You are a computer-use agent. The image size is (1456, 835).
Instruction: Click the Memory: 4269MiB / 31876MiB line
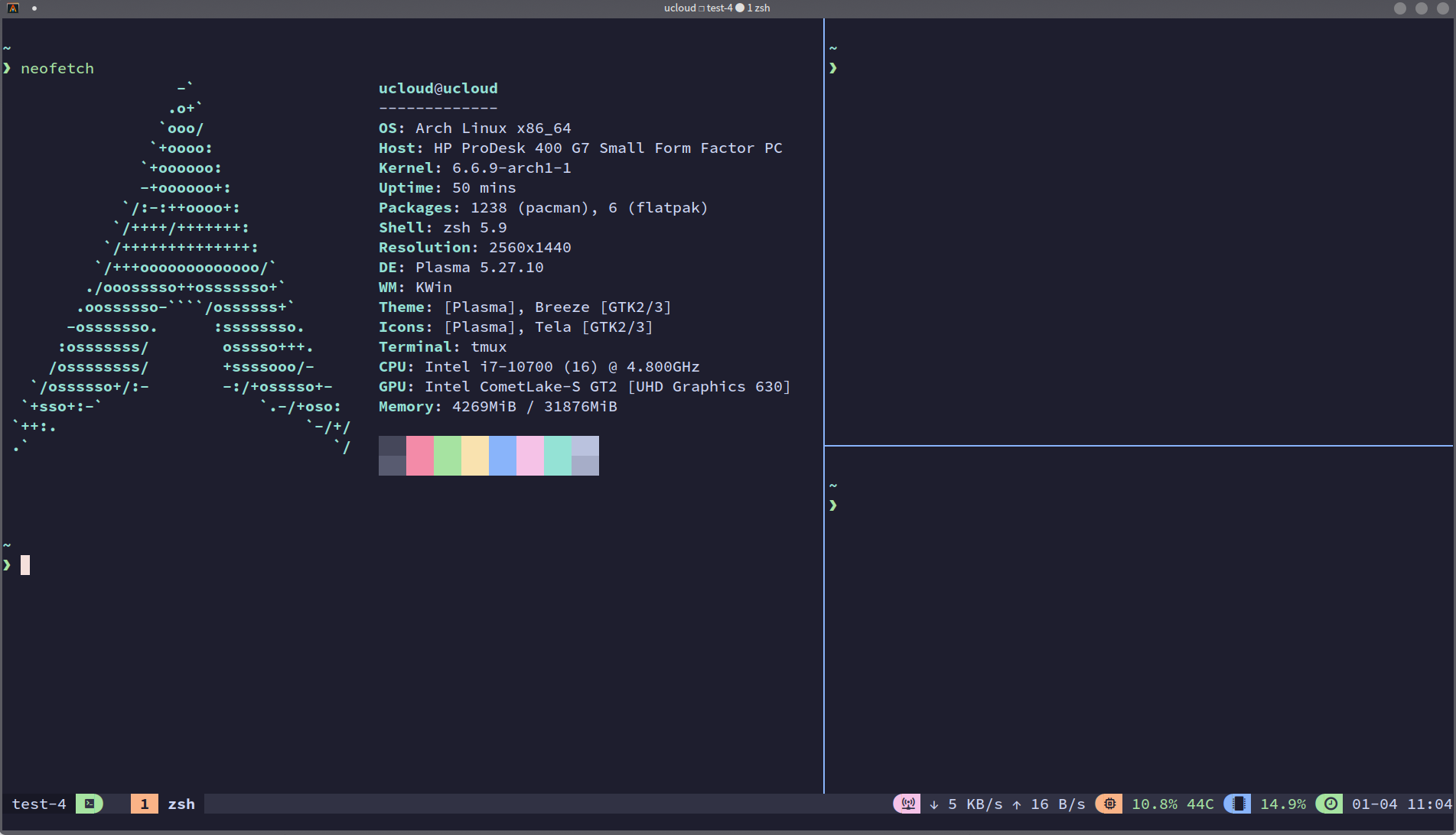(498, 406)
